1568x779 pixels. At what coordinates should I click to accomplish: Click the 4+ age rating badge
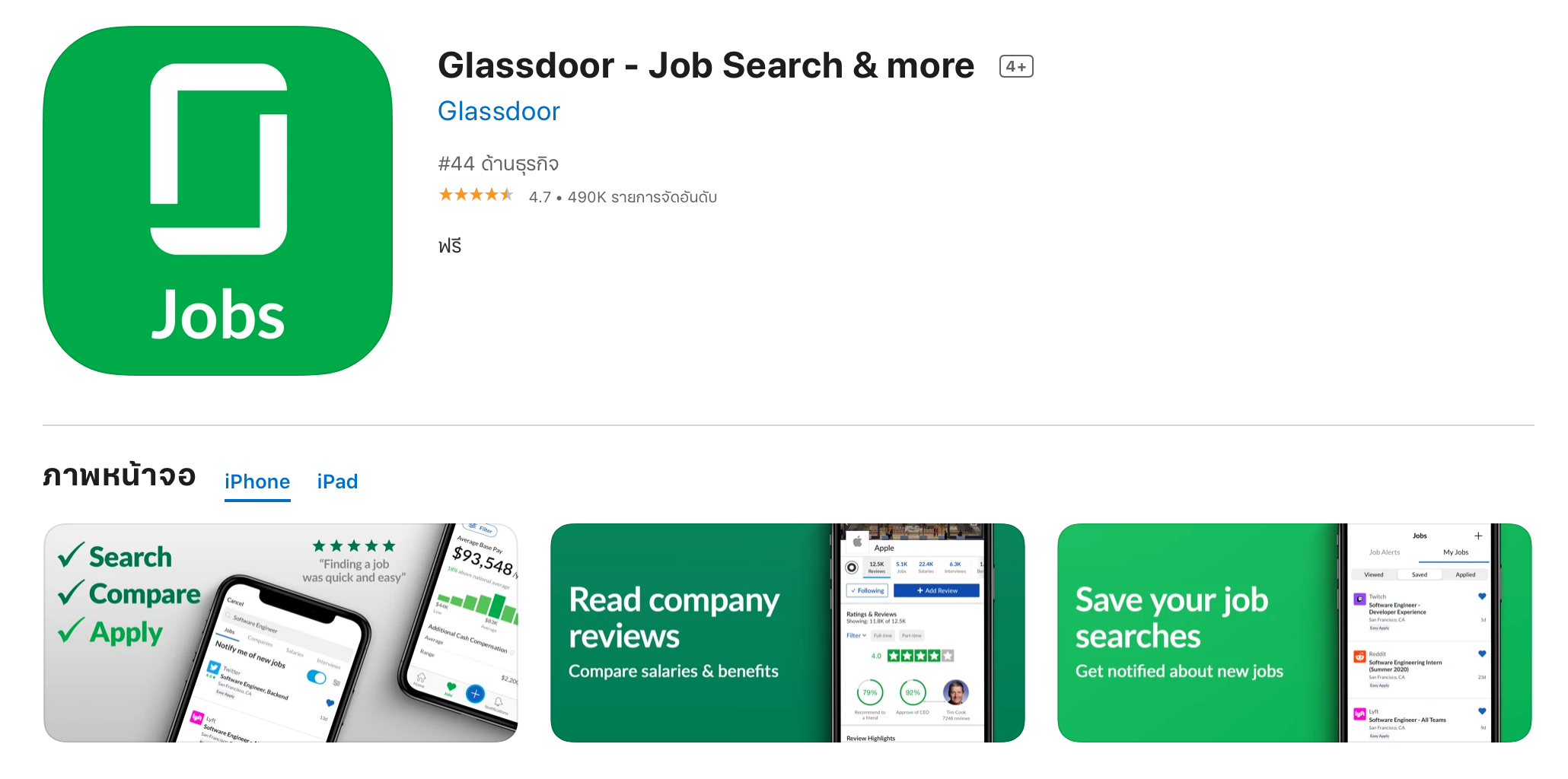tap(1015, 67)
